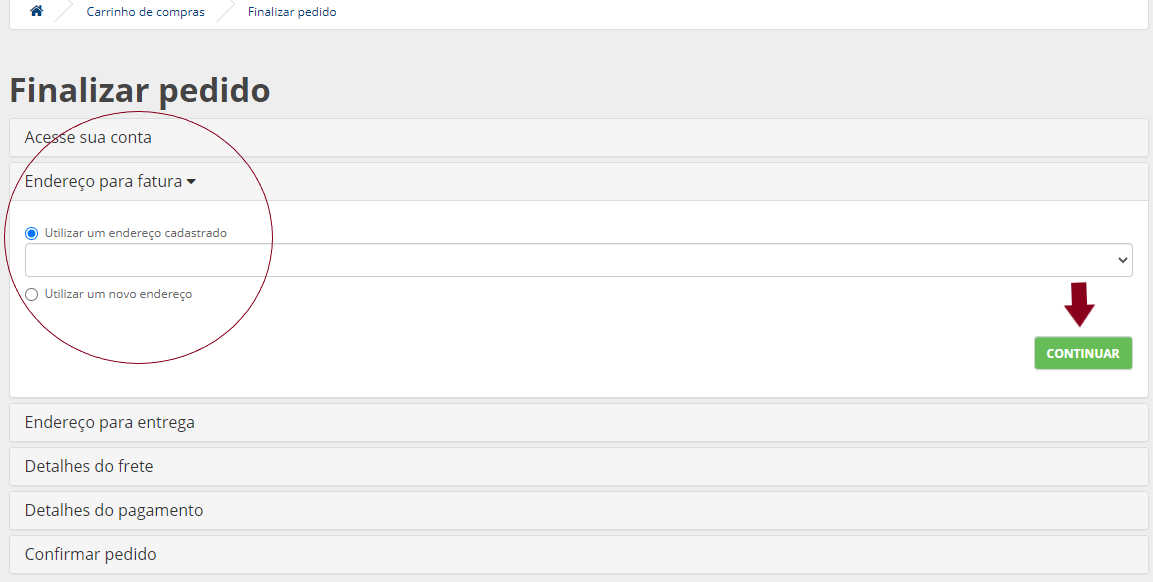
Task: Click the 'Finalizar pedido' breadcrumb link
Action: (292, 12)
